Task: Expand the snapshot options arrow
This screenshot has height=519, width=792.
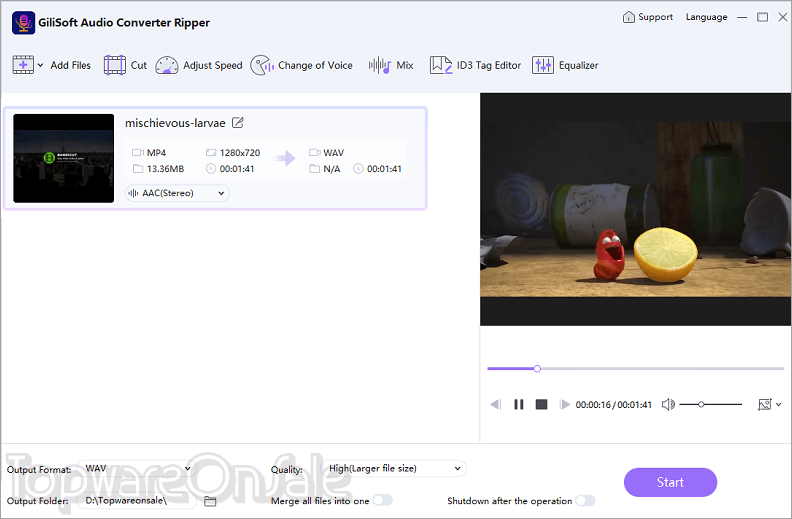Action: point(778,404)
